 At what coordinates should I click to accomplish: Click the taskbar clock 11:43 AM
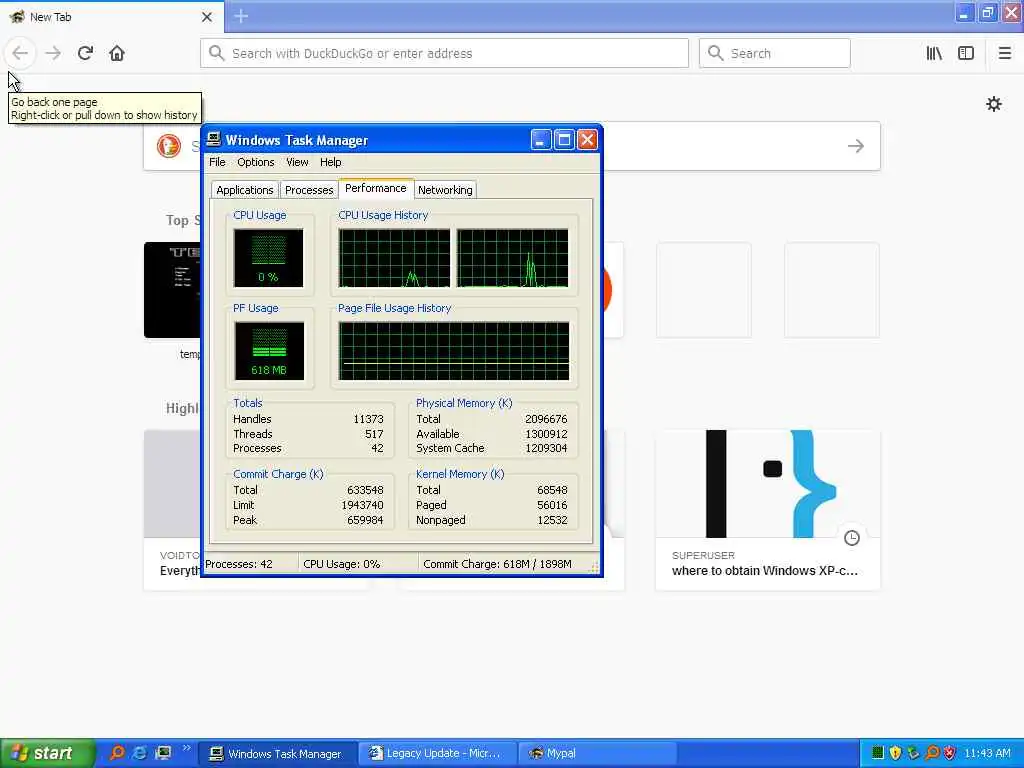(987, 753)
